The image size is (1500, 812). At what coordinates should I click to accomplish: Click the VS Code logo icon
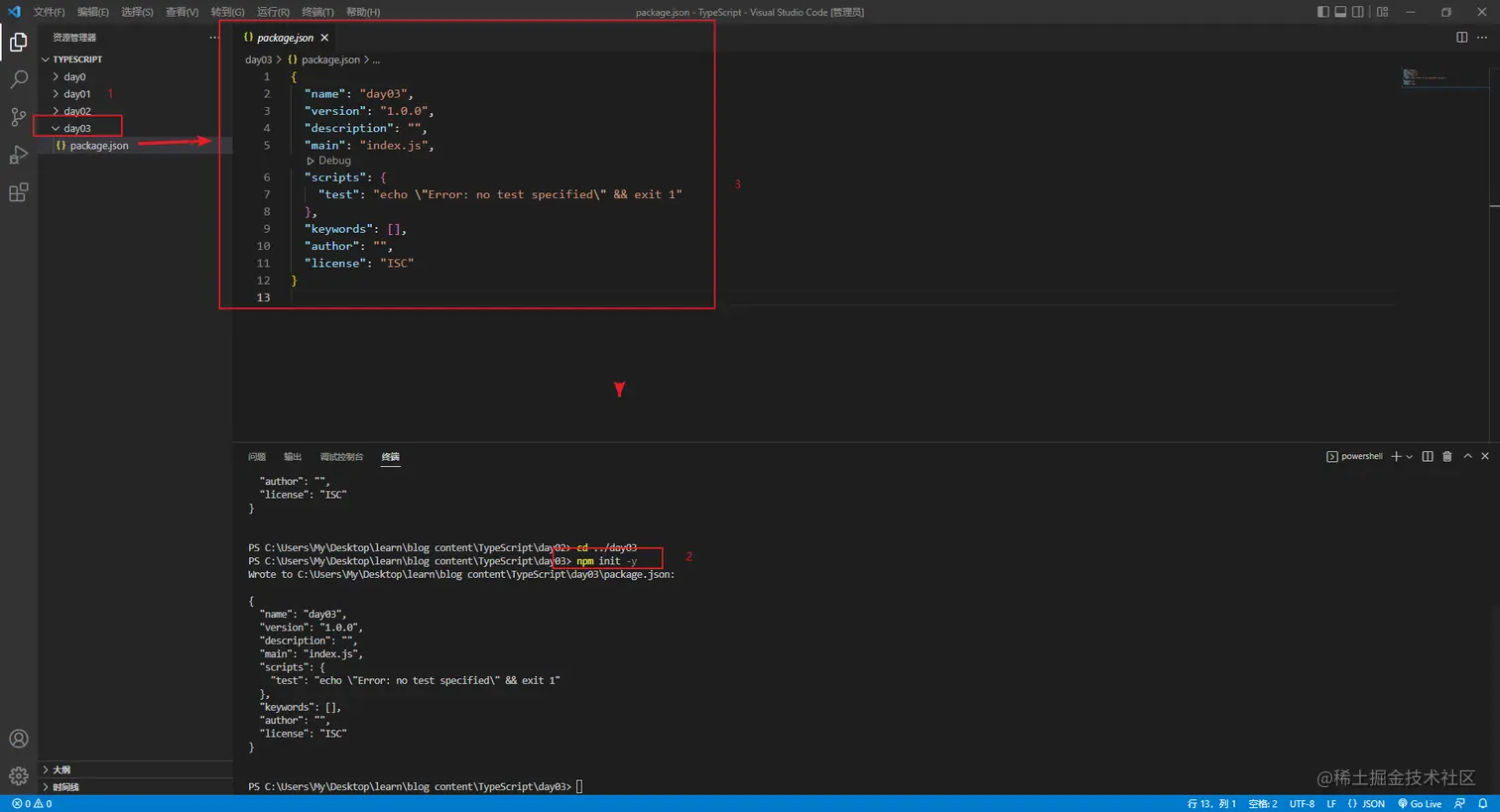[x=14, y=12]
